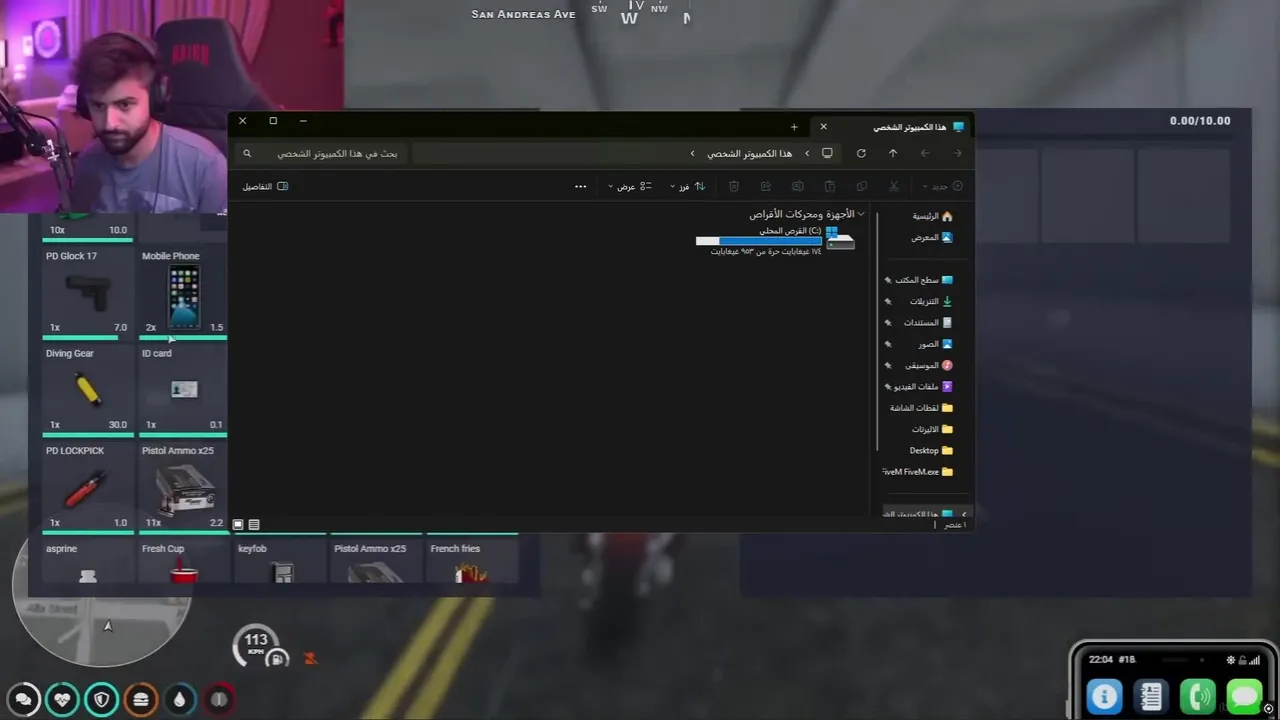Select the Mobile Phone inventory item
The image size is (1280, 720).
click(x=184, y=292)
